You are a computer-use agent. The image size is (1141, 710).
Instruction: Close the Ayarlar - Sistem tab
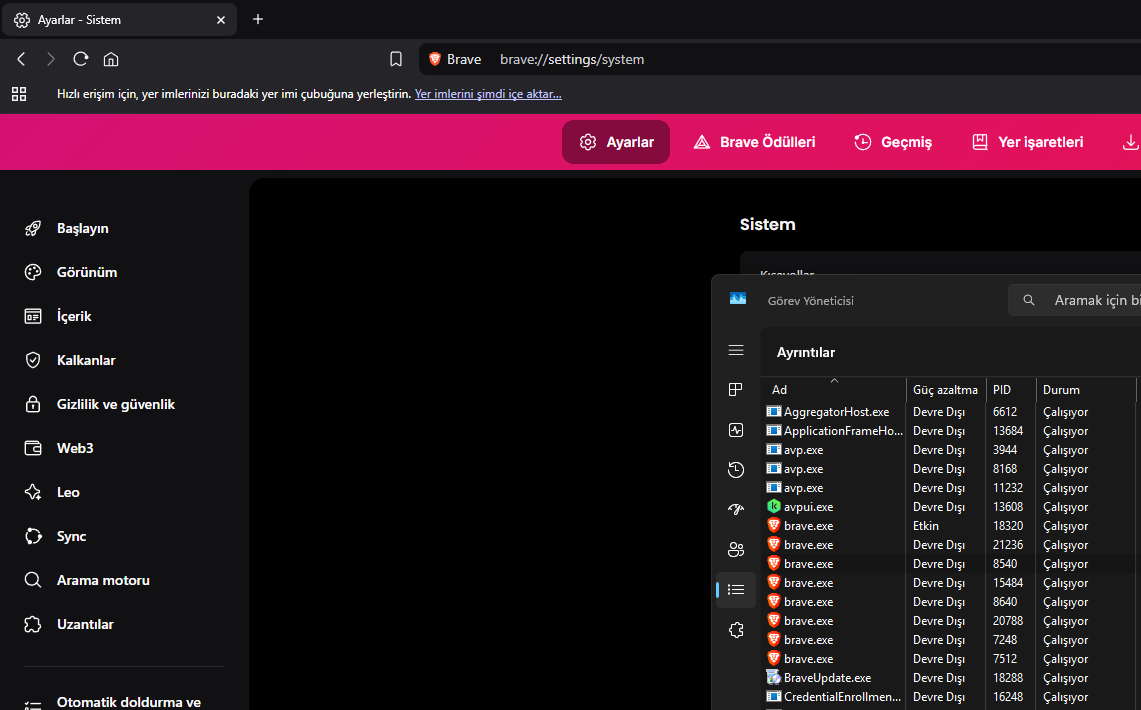(221, 20)
